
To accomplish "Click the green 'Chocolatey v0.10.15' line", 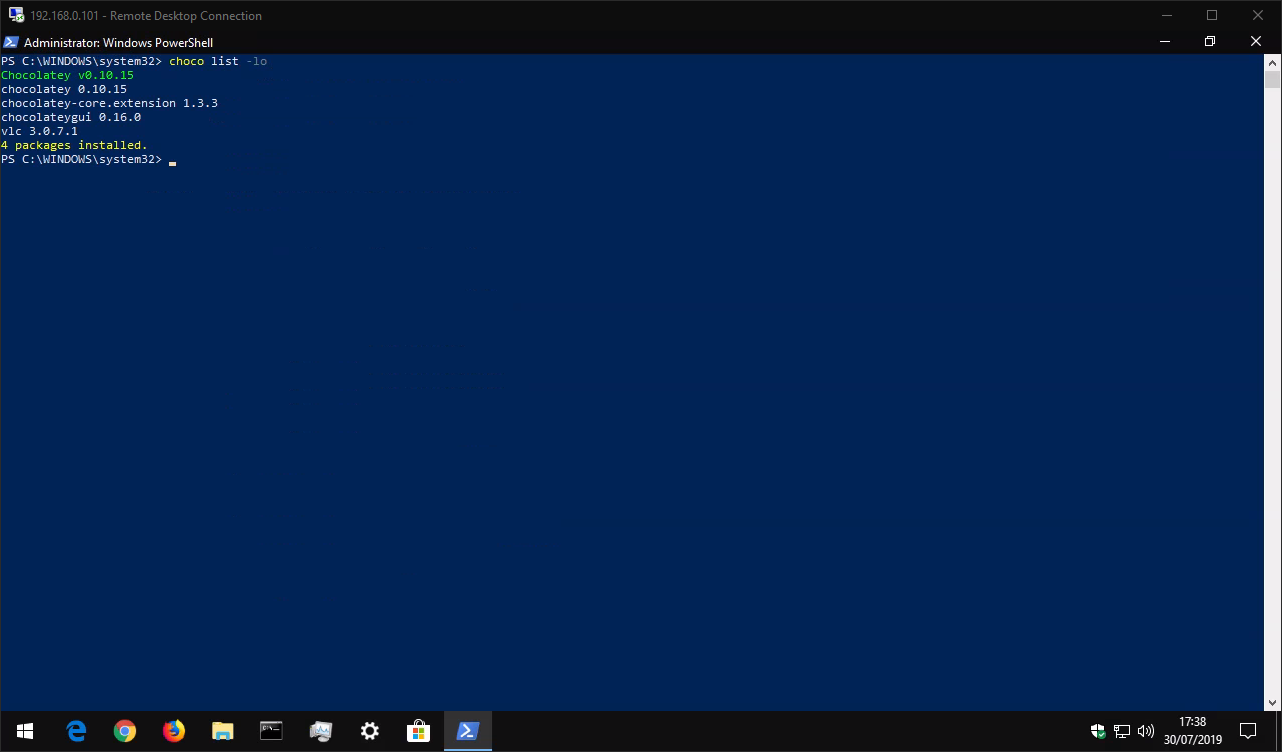I will (x=67, y=75).
